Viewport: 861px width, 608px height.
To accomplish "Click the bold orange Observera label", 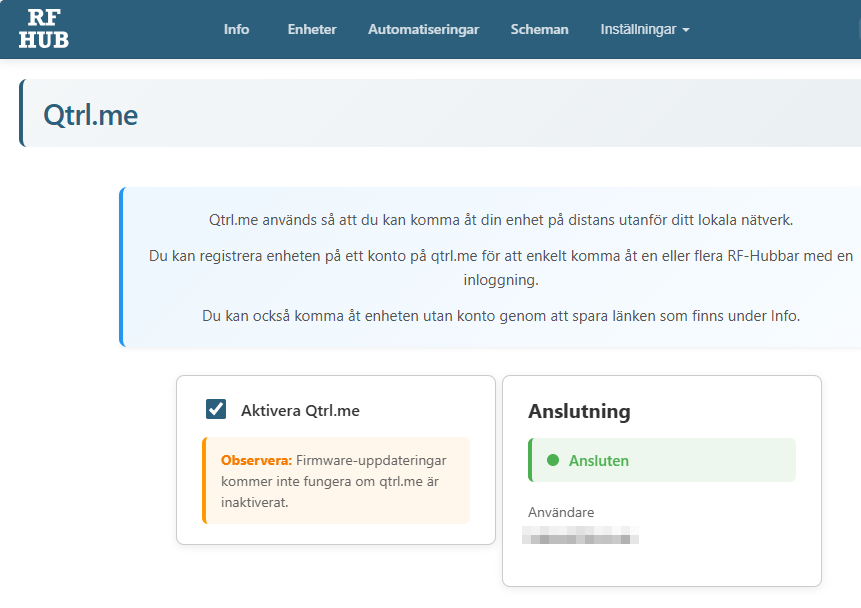I will [x=256, y=461].
